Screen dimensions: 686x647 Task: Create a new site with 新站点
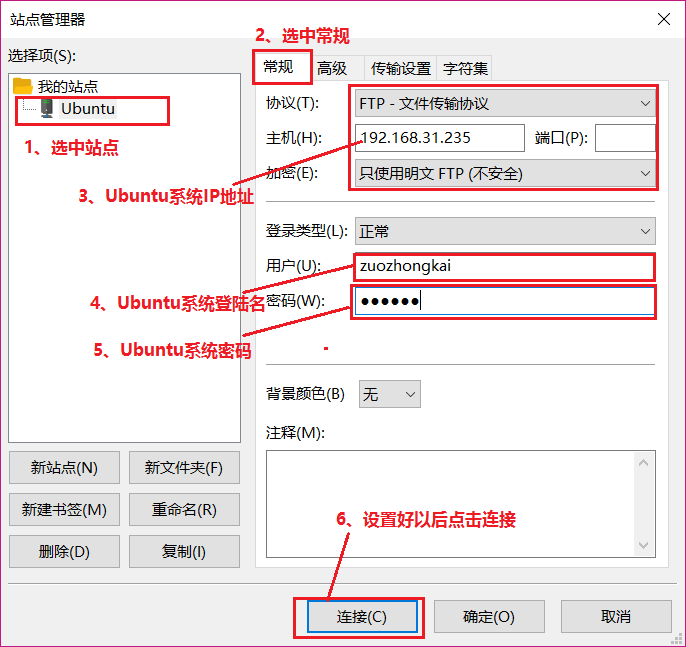(64, 467)
